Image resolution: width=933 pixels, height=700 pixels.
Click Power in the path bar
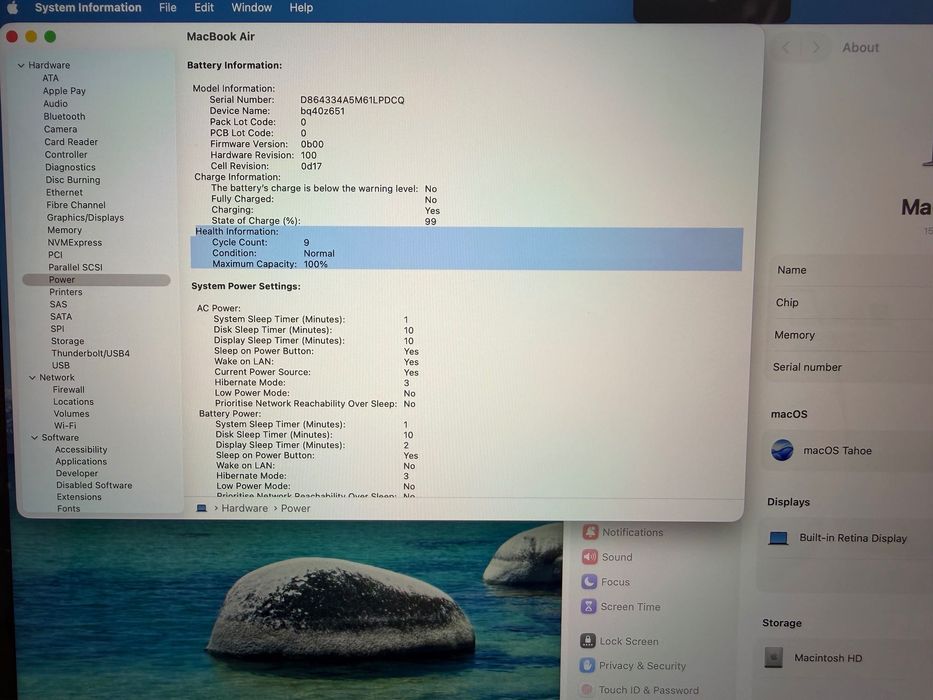296,508
